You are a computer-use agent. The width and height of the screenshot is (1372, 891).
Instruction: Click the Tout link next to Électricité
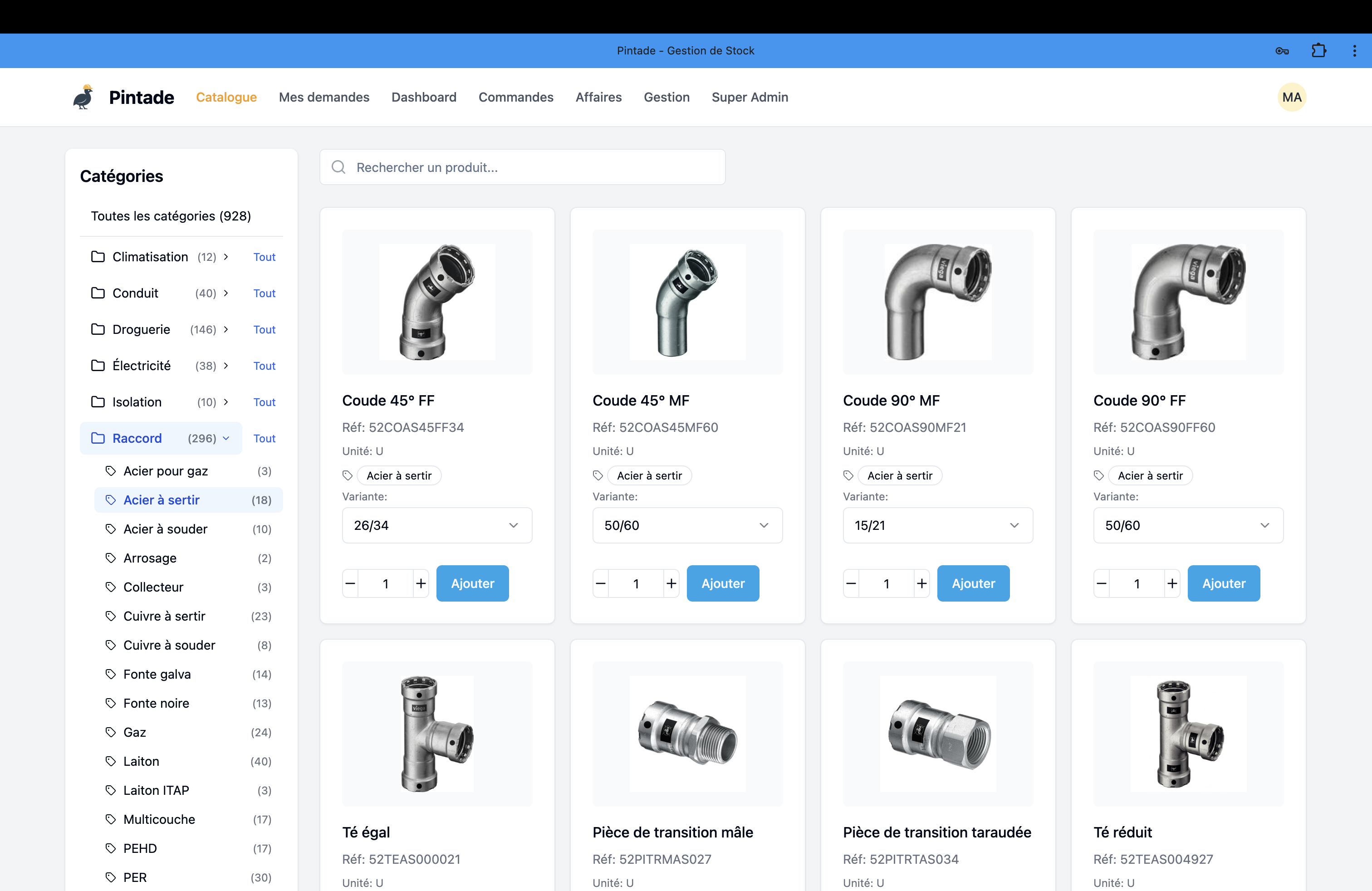(x=264, y=365)
